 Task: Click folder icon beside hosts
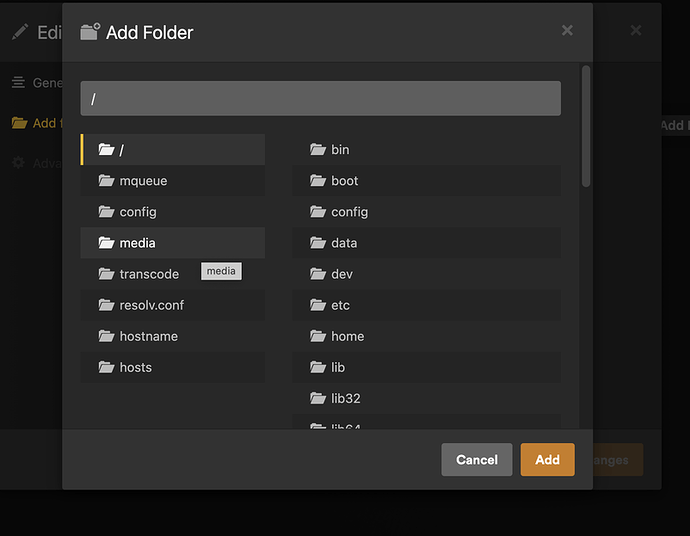pos(106,367)
